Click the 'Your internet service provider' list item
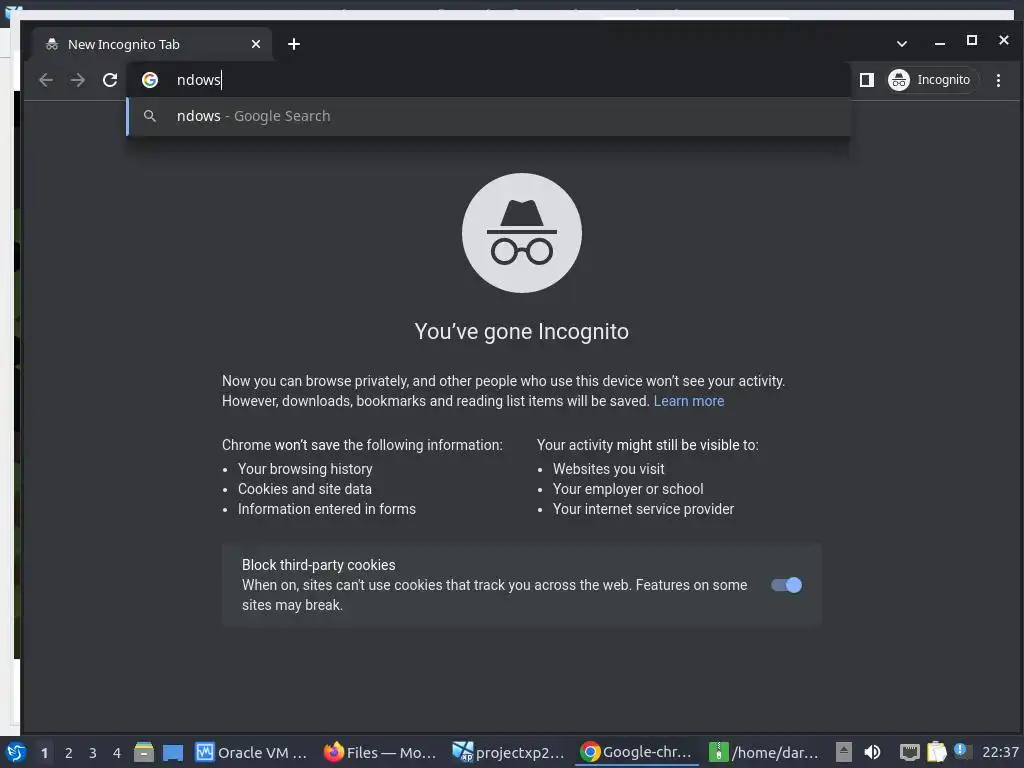This screenshot has height=768, width=1024. pos(643,509)
